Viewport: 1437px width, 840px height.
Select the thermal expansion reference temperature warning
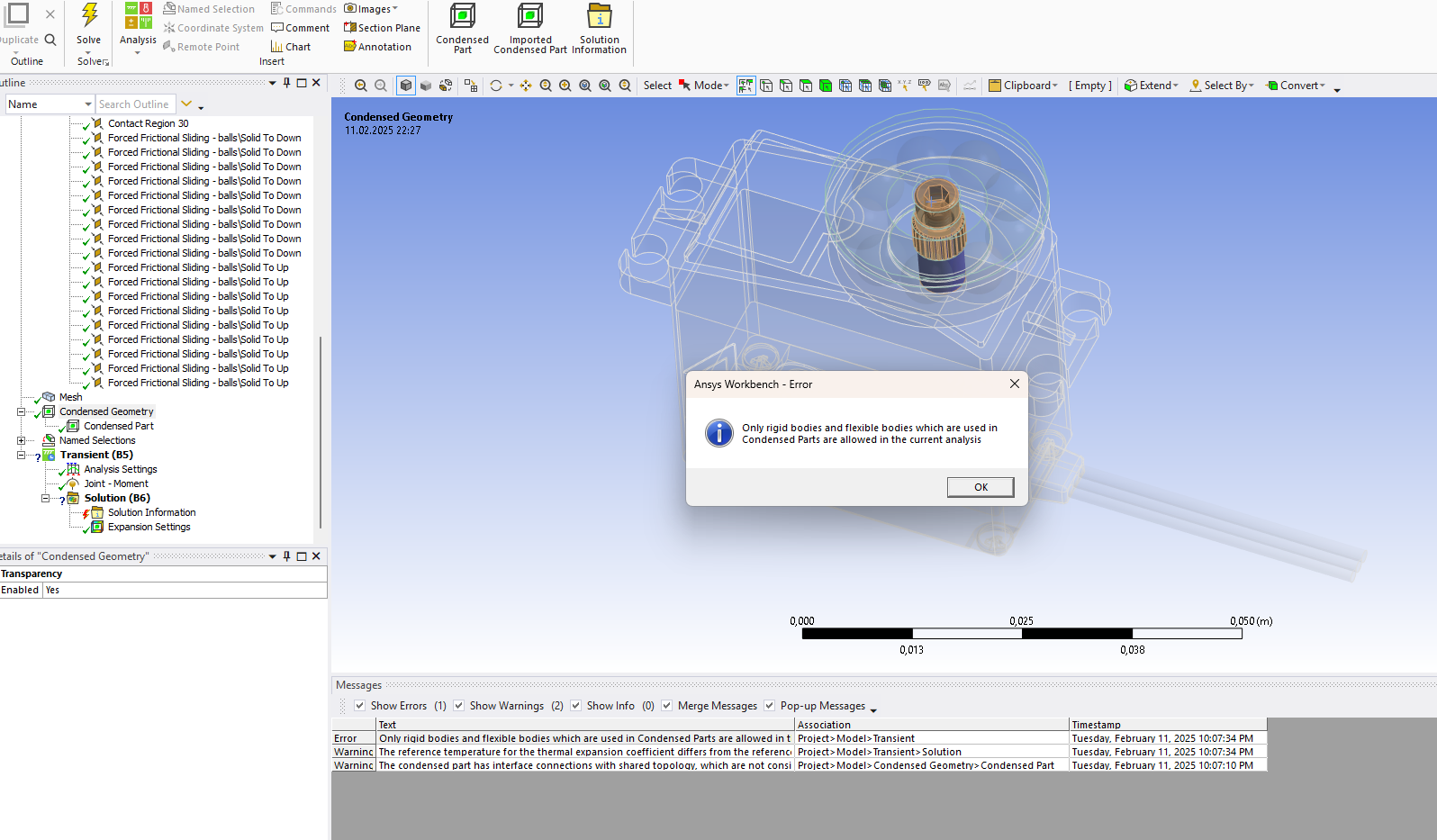click(799, 752)
